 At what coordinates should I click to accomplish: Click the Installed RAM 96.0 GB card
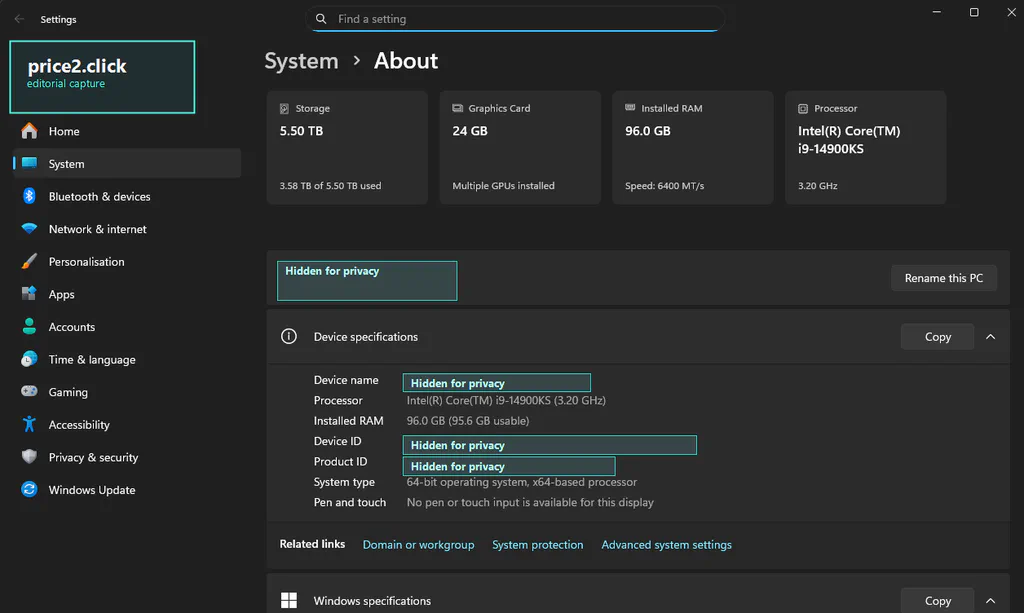[692, 148]
